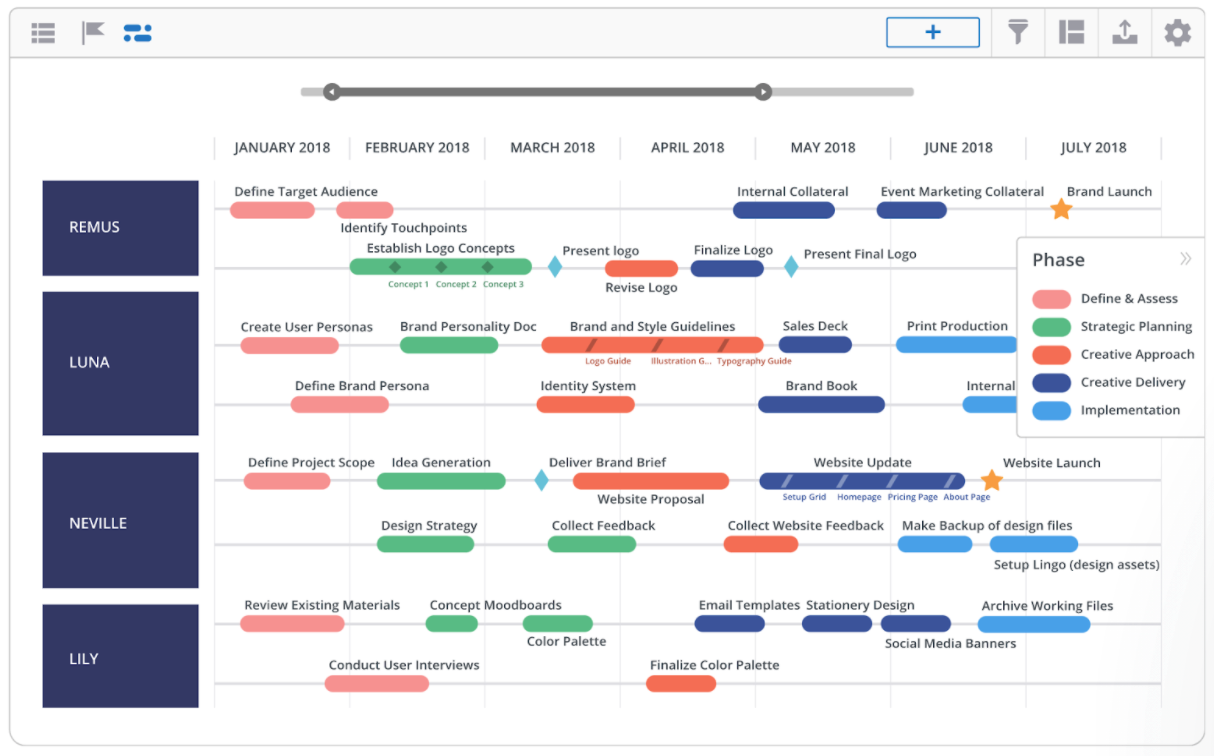This screenshot has height=756, width=1214.
Task: Toggle the Implementation phase
Action: [1051, 410]
